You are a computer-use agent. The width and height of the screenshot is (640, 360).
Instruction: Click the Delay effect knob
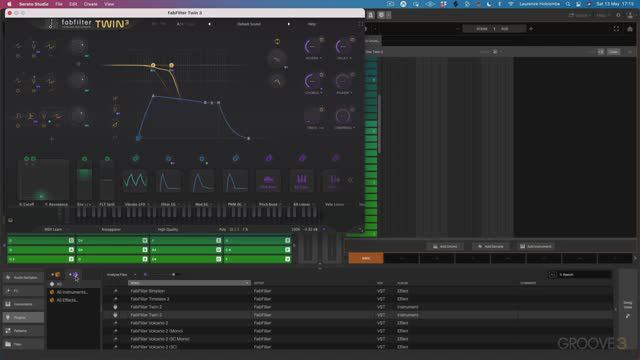(342, 47)
